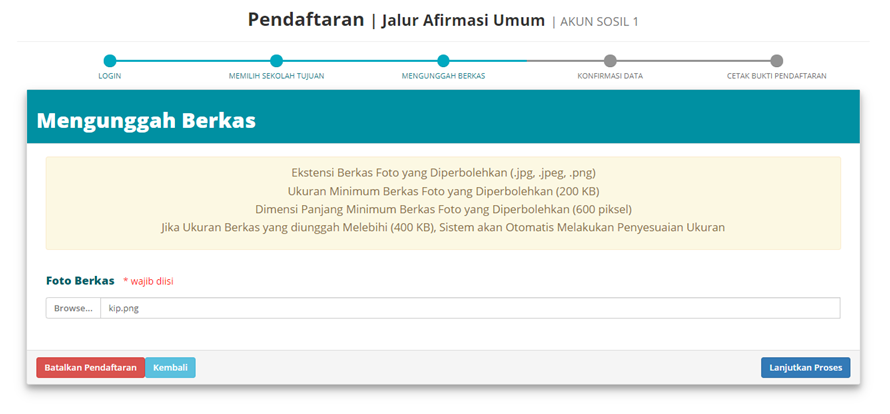Click the KONFIRMASI DATA step label

tap(610, 76)
